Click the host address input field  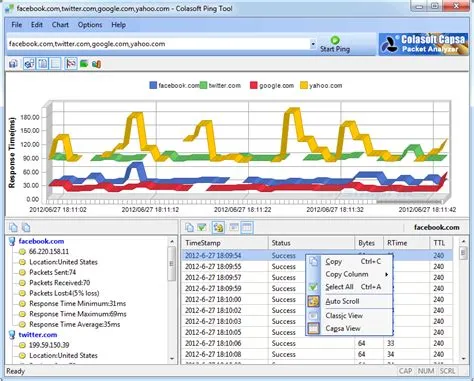coord(158,44)
